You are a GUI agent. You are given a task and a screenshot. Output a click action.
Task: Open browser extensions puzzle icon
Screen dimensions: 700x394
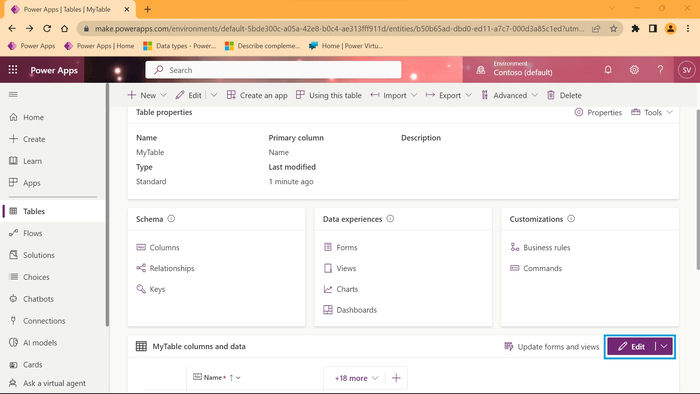[635, 29]
